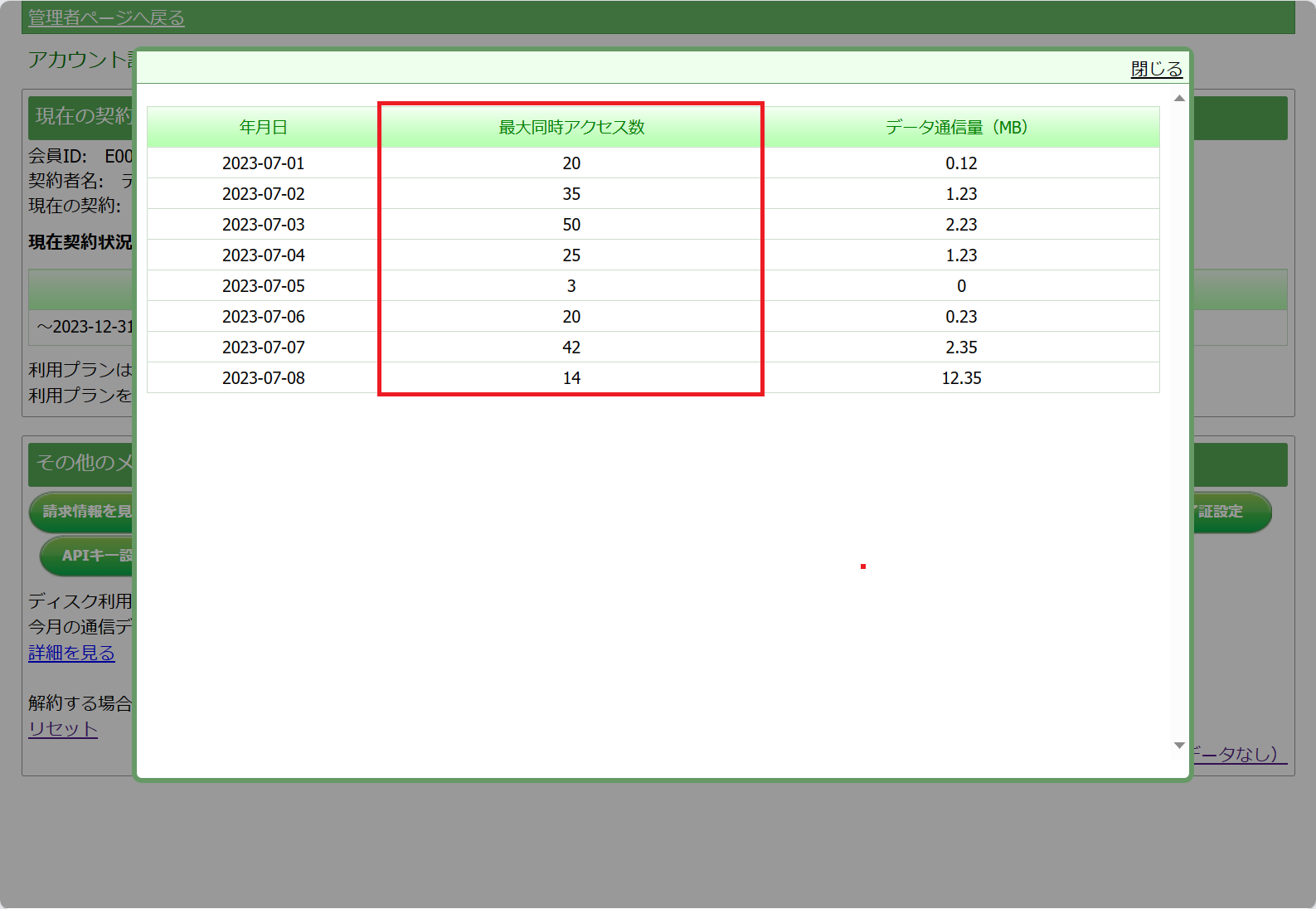Click access count 20 for 2023-07-06
This screenshot has height=909, width=1316.
coord(571,317)
